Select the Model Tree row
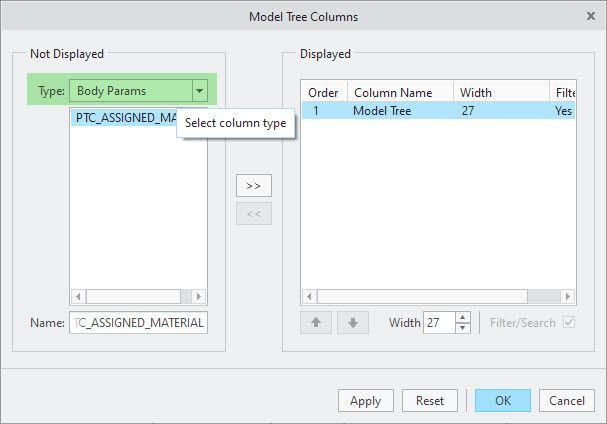 [400, 111]
